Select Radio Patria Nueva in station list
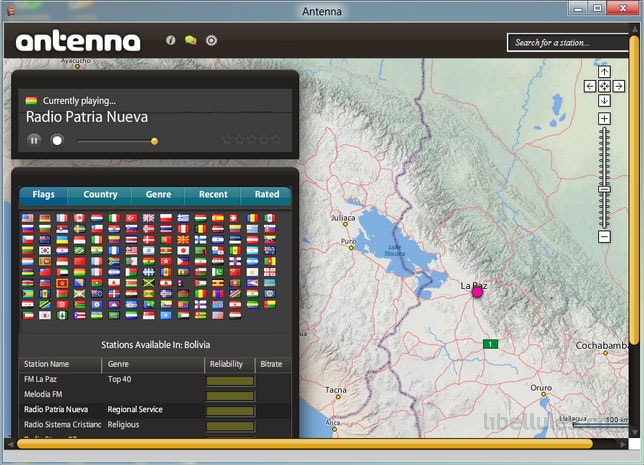 155,410
